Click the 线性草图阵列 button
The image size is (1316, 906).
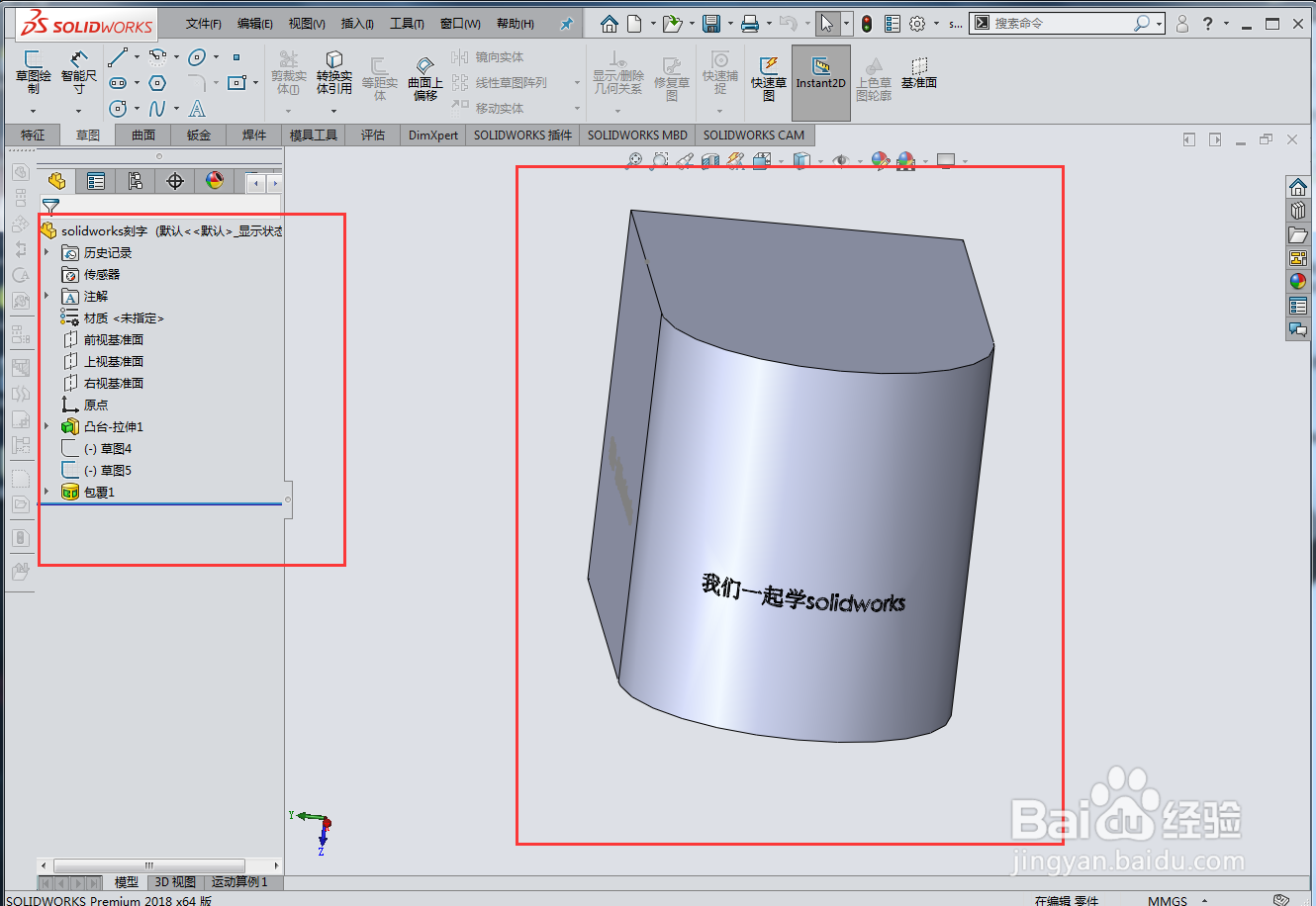pyautogui.click(x=501, y=83)
